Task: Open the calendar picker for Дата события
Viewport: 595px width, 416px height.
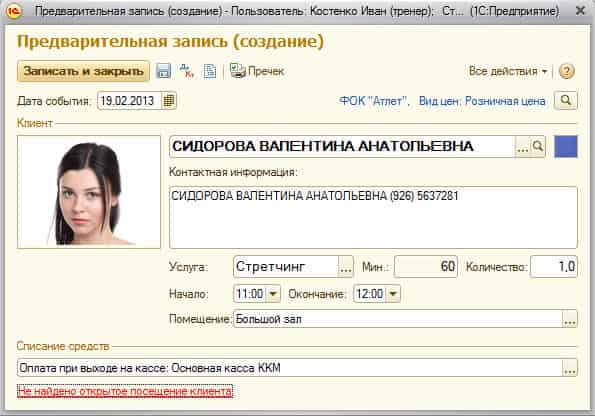Action: coord(169,101)
